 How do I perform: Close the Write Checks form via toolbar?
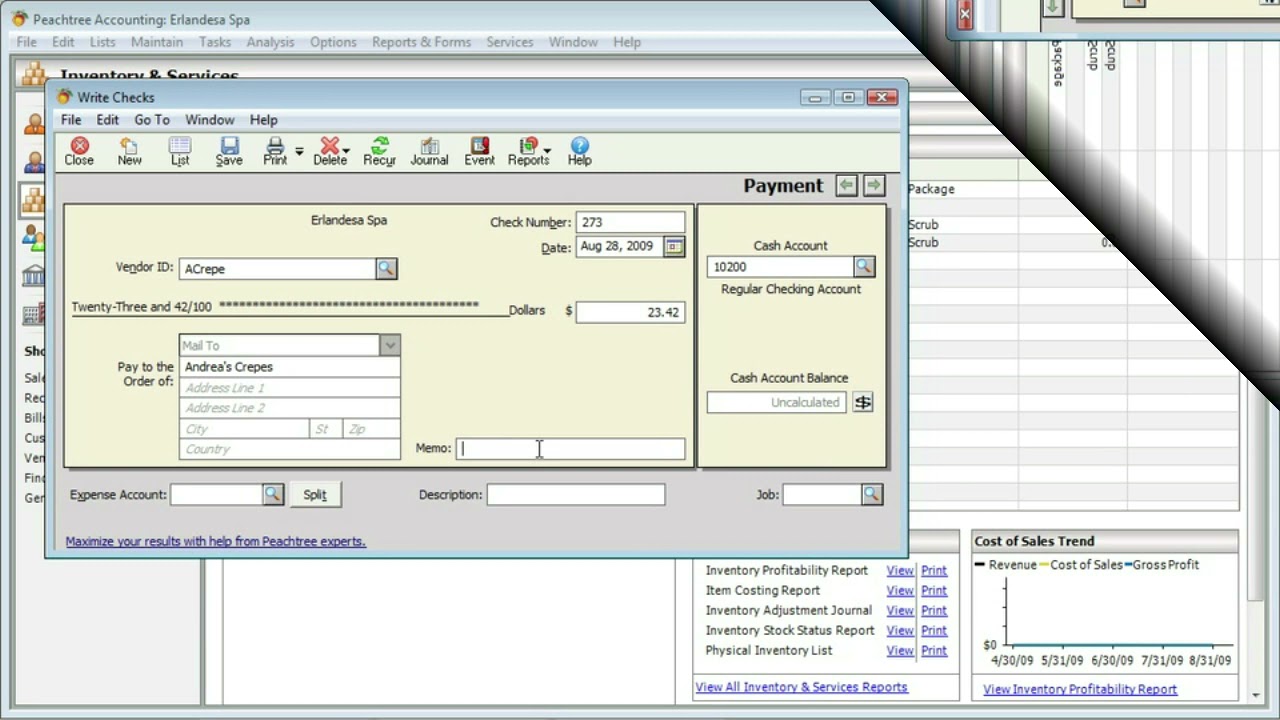[79, 152]
